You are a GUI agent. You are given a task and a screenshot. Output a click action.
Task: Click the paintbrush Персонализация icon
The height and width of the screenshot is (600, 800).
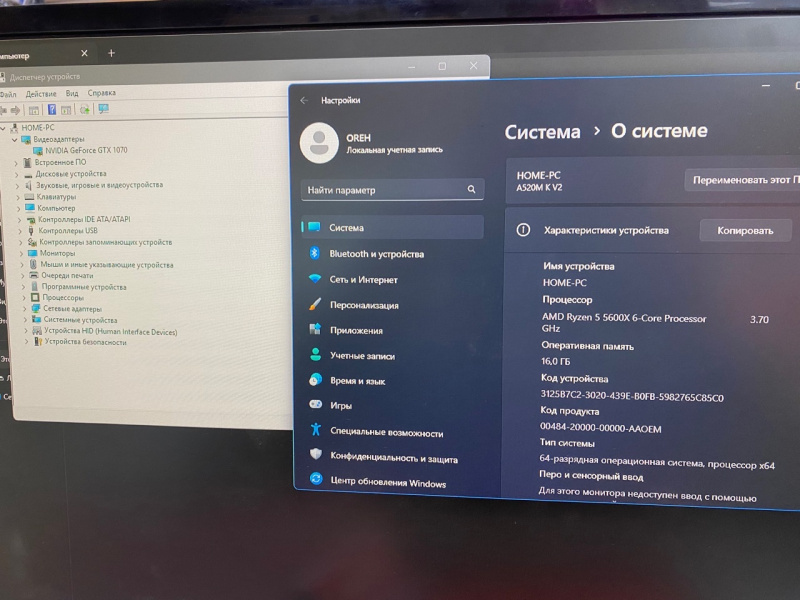click(x=315, y=304)
